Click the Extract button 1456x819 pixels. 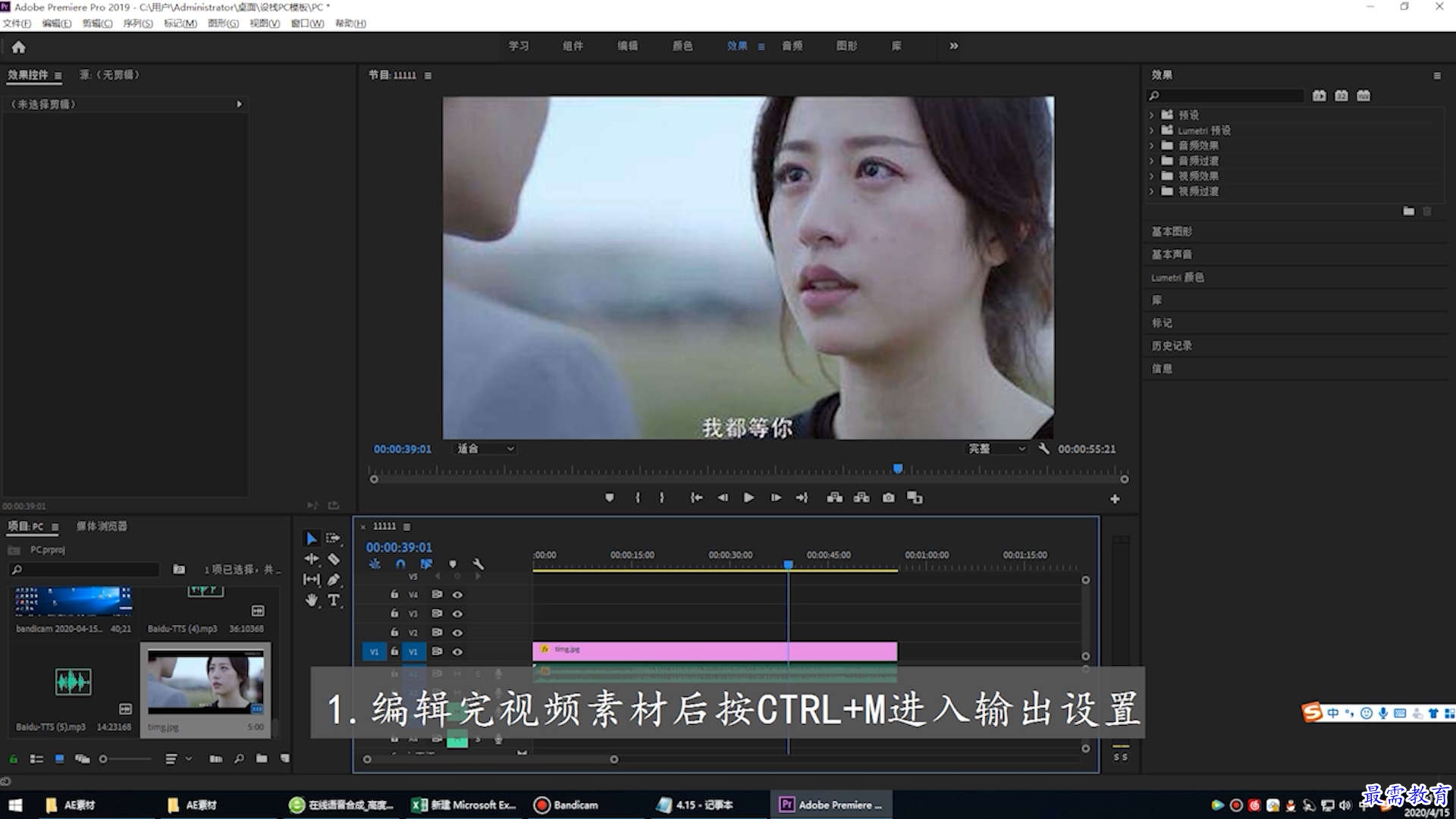point(861,497)
